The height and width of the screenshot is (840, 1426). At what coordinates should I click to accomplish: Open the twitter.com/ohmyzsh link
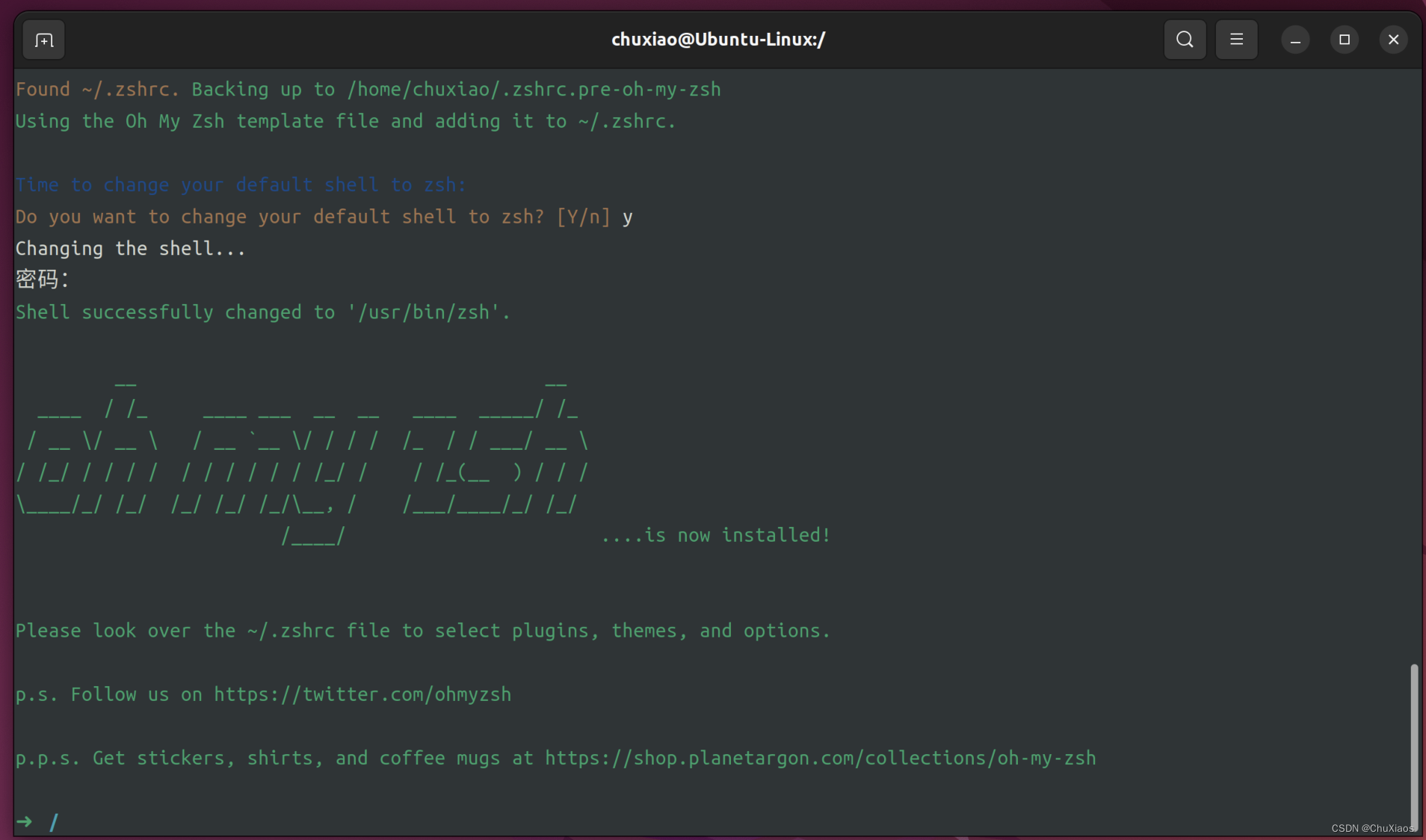362,694
